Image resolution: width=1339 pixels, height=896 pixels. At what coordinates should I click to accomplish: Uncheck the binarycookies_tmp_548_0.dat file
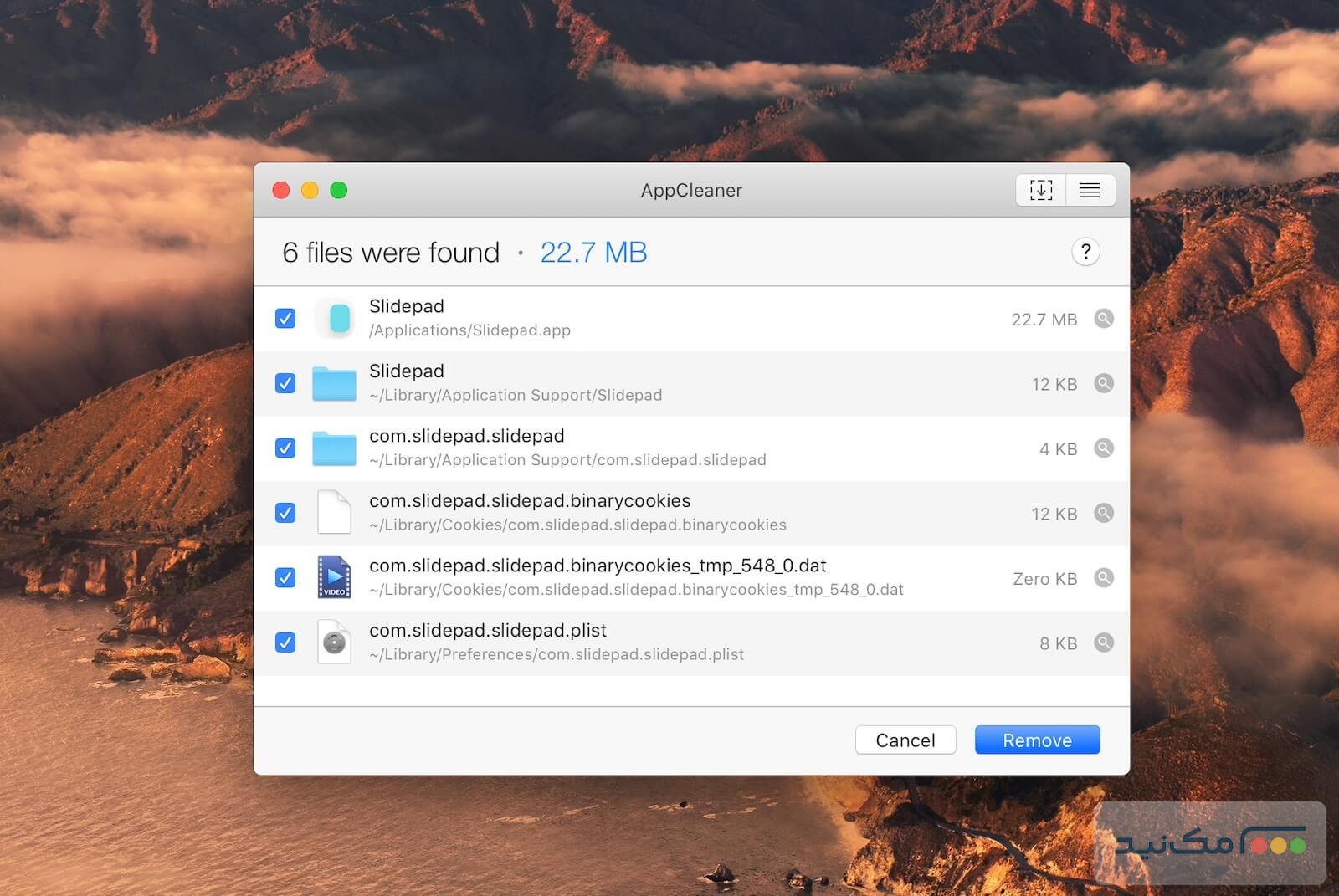[285, 578]
